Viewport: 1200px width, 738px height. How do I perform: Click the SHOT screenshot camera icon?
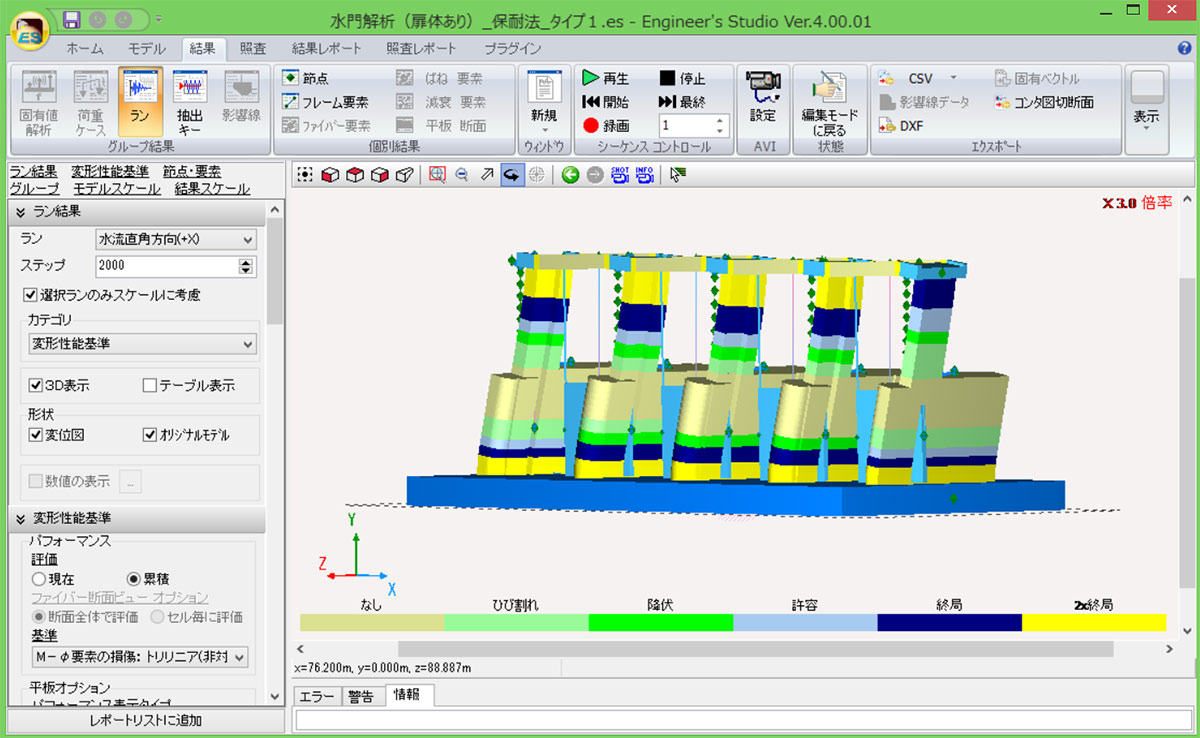pos(619,175)
